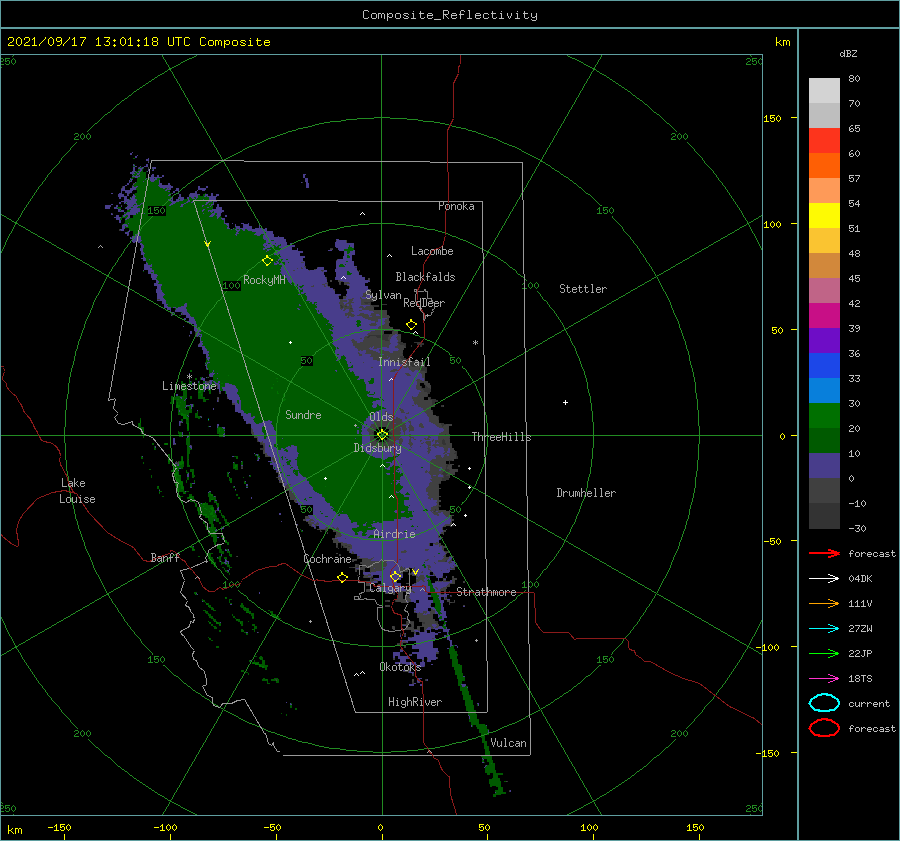900x841 pixels.
Task: Click the RedDeer city label
Action: [424, 303]
